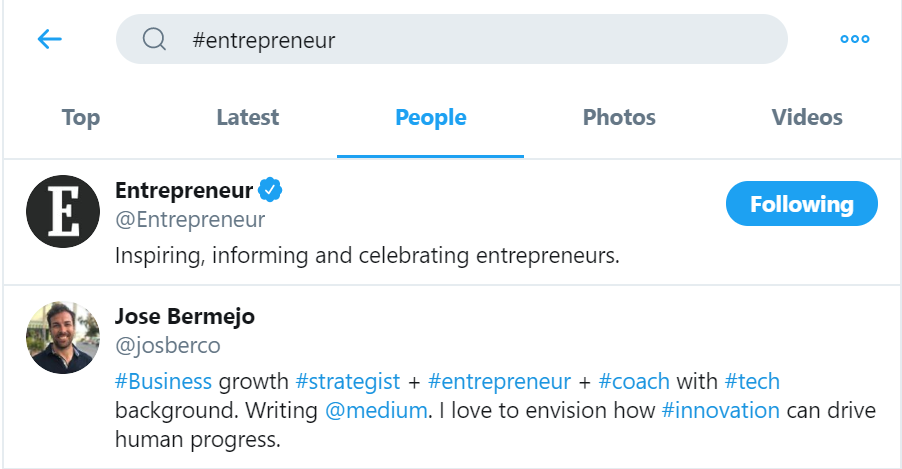The height and width of the screenshot is (469, 902).
Task: Open the Videos tab
Action: click(x=807, y=118)
